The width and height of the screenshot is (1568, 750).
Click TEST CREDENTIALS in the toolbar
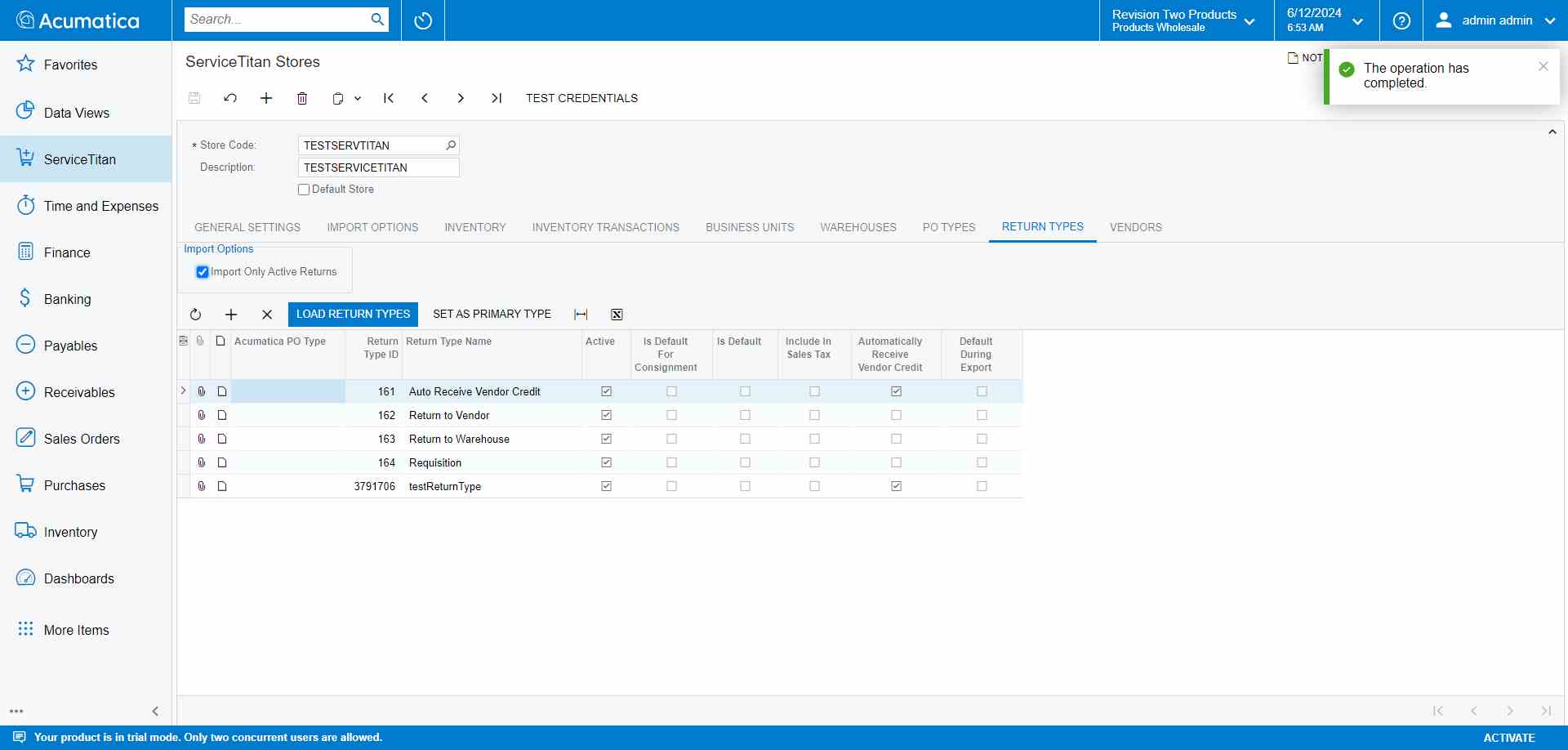581,98
